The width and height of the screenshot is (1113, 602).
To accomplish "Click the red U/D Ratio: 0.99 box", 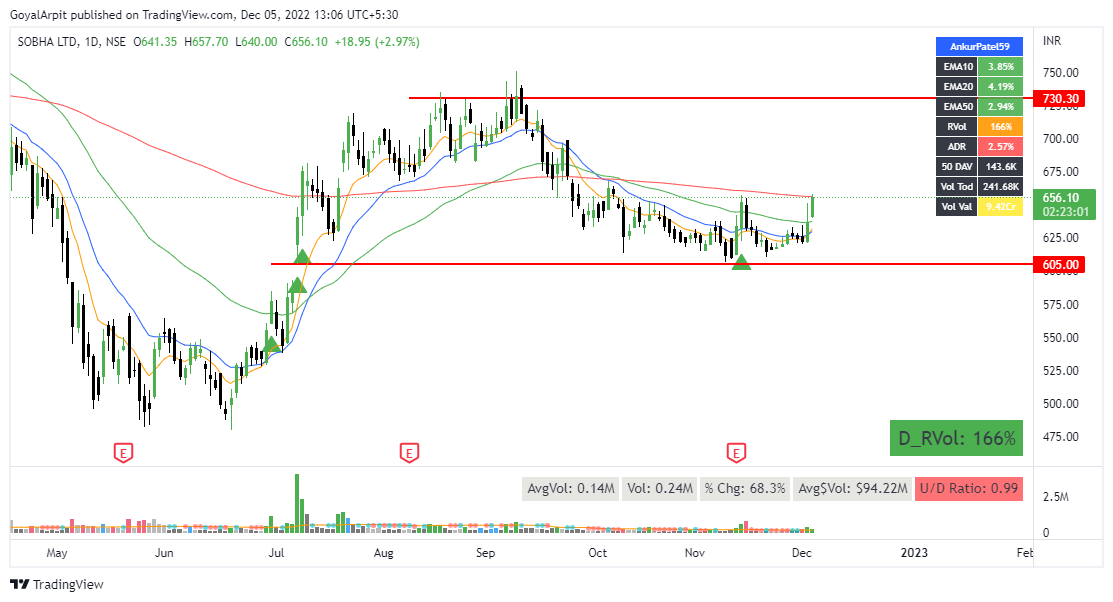I will click(969, 488).
